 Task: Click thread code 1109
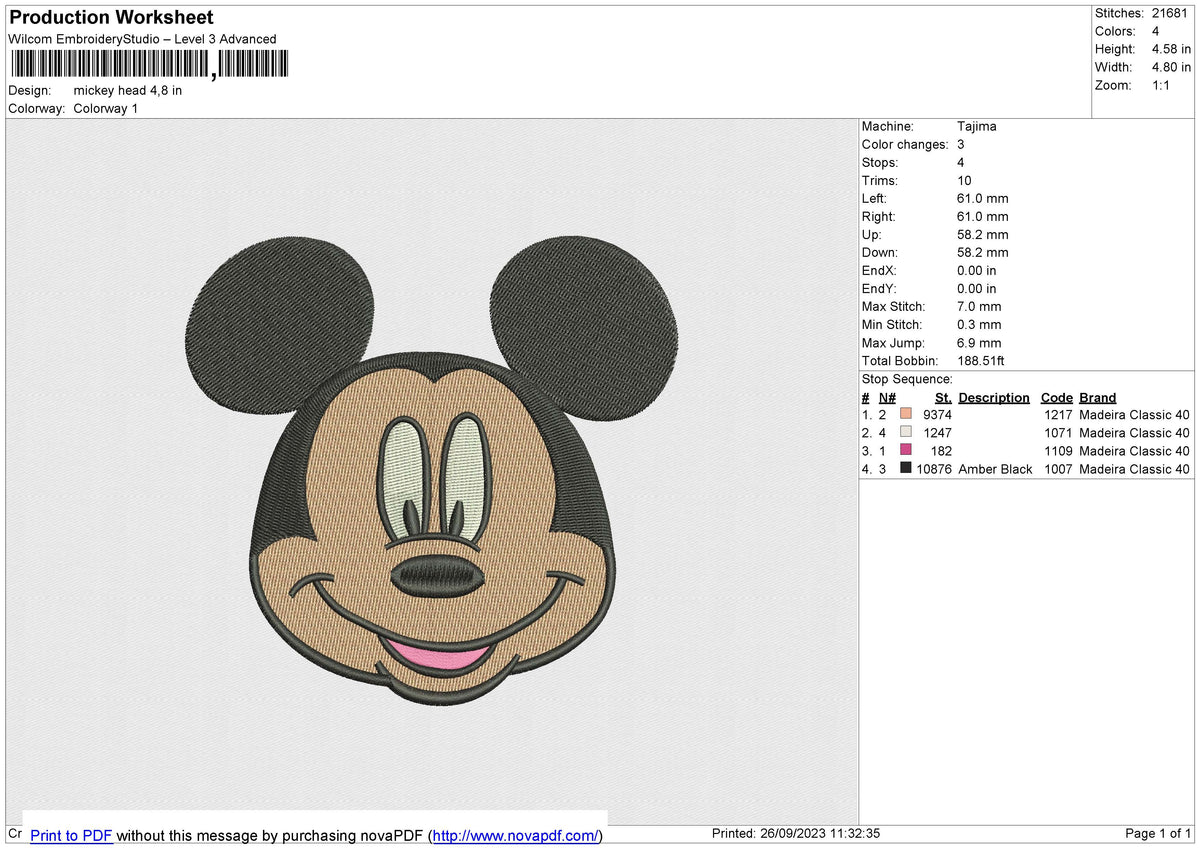click(1058, 450)
